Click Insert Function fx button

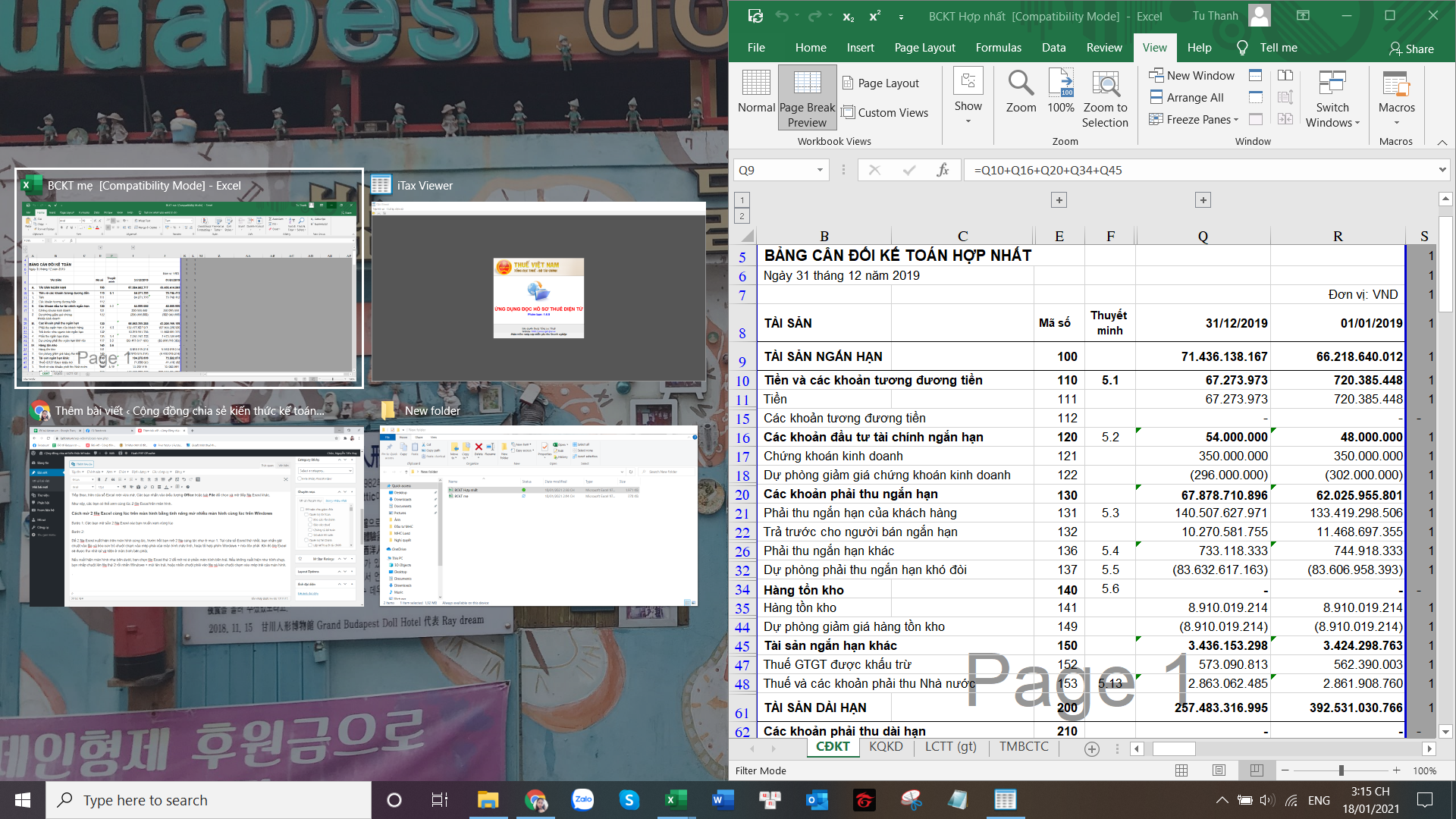tap(943, 170)
